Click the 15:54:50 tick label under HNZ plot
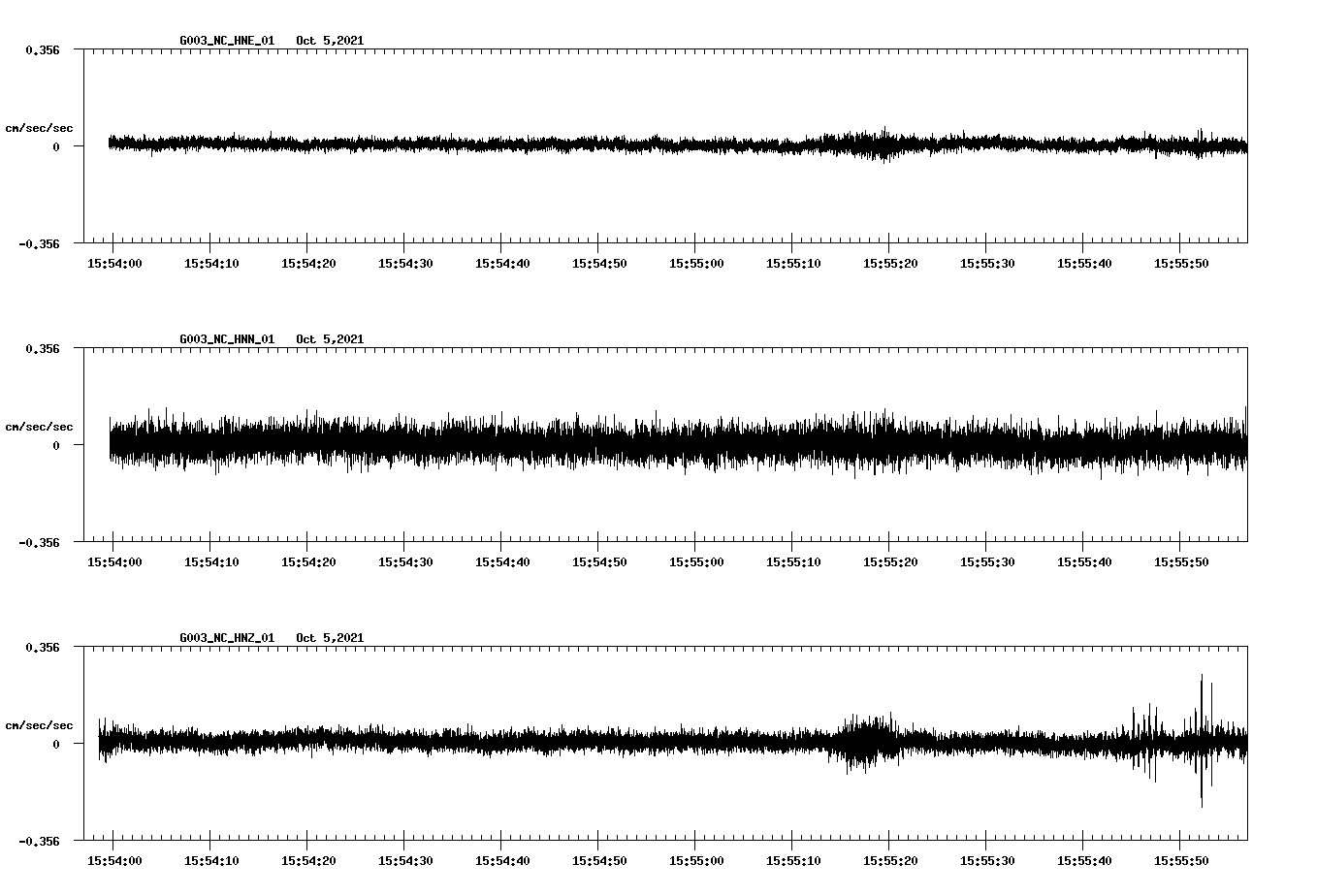 [x=599, y=861]
